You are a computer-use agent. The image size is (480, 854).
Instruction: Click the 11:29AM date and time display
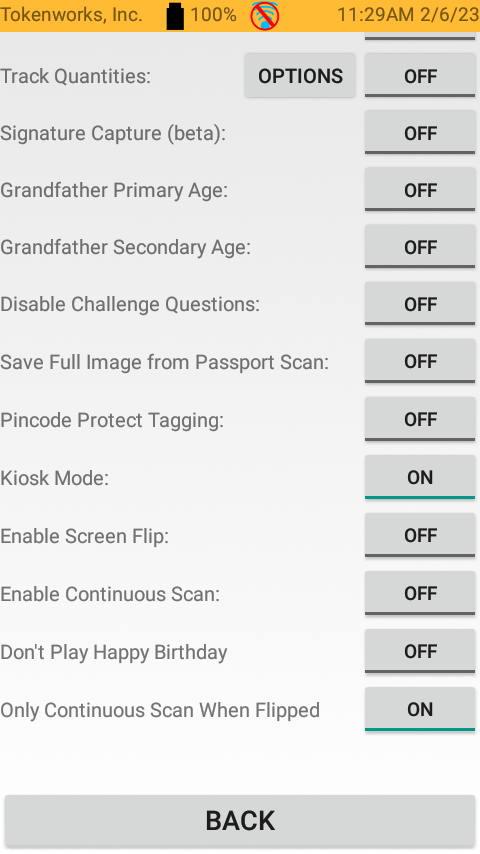[408, 15]
